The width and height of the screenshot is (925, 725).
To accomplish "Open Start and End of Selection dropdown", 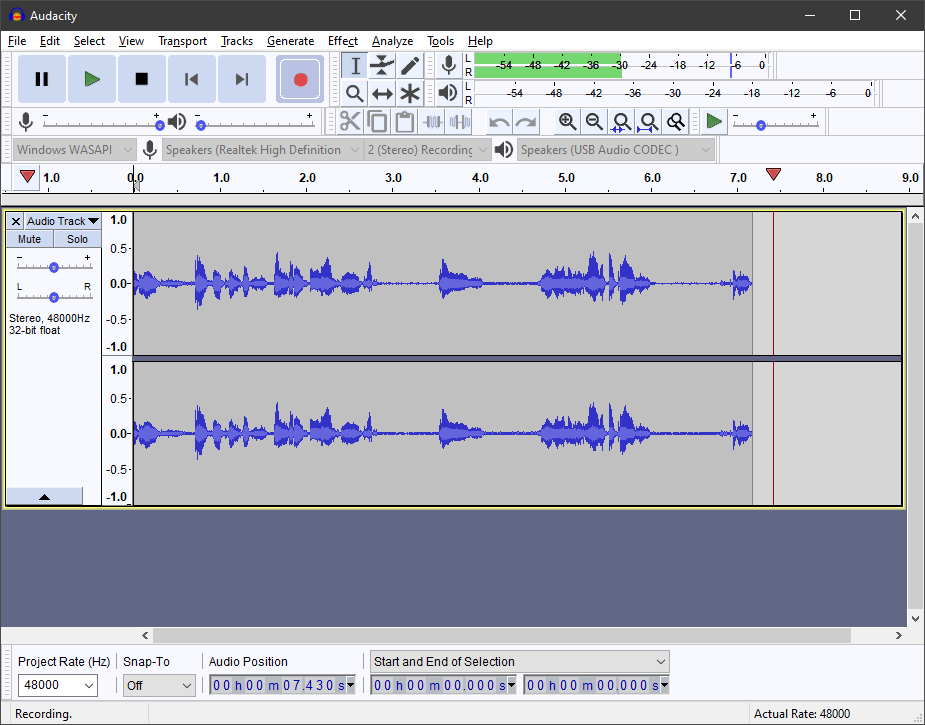I will 520,662.
